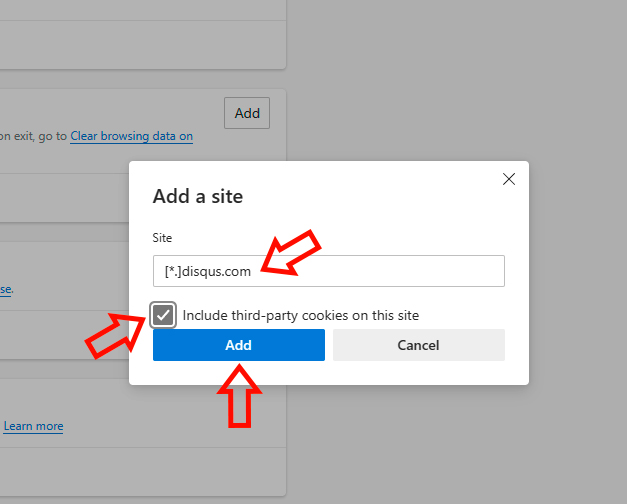Viewport: 627px width, 504px height.
Task: Click the red arrow pointing at Site field
Action: pos(291,253)
